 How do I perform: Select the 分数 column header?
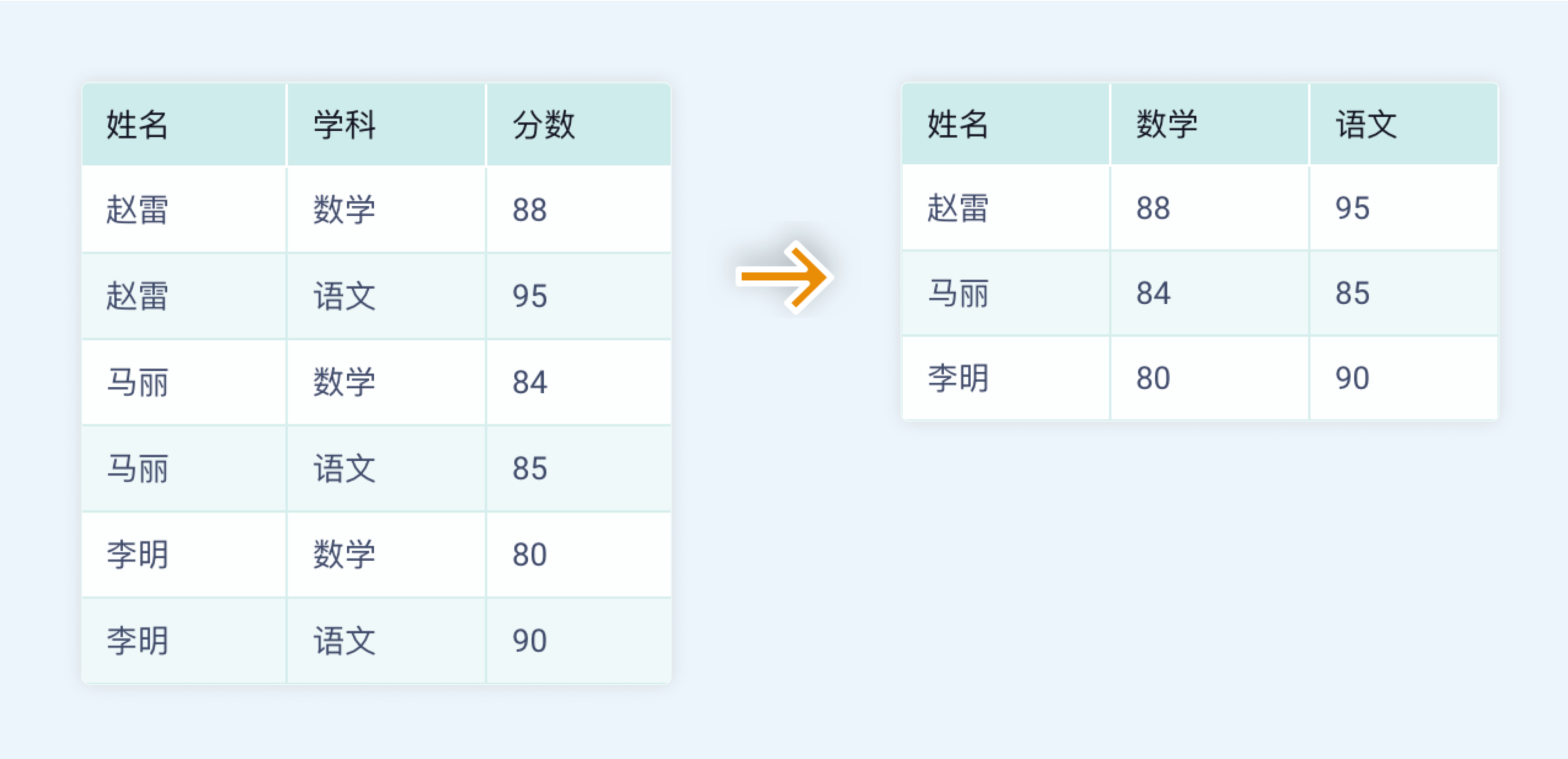point(544,125)
